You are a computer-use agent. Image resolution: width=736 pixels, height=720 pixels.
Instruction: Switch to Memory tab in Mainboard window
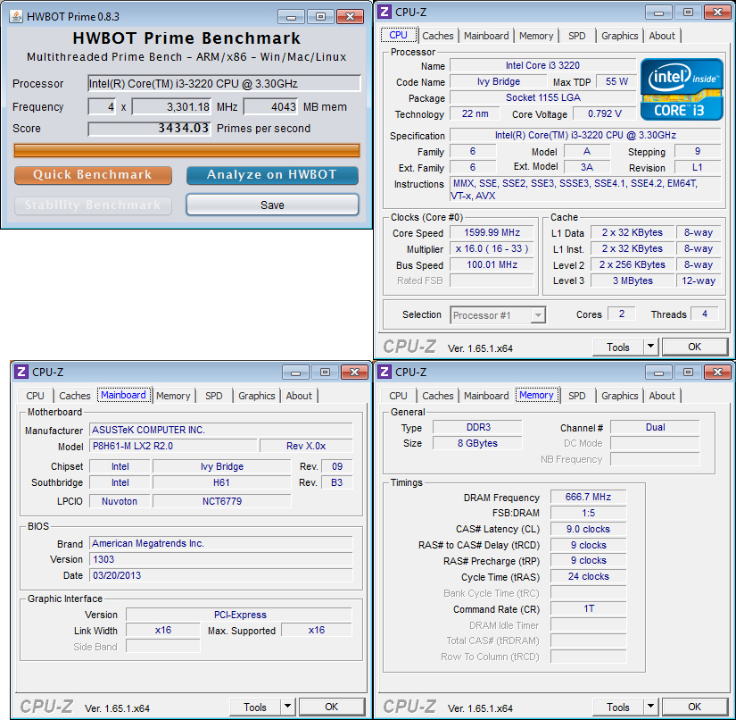173,396
